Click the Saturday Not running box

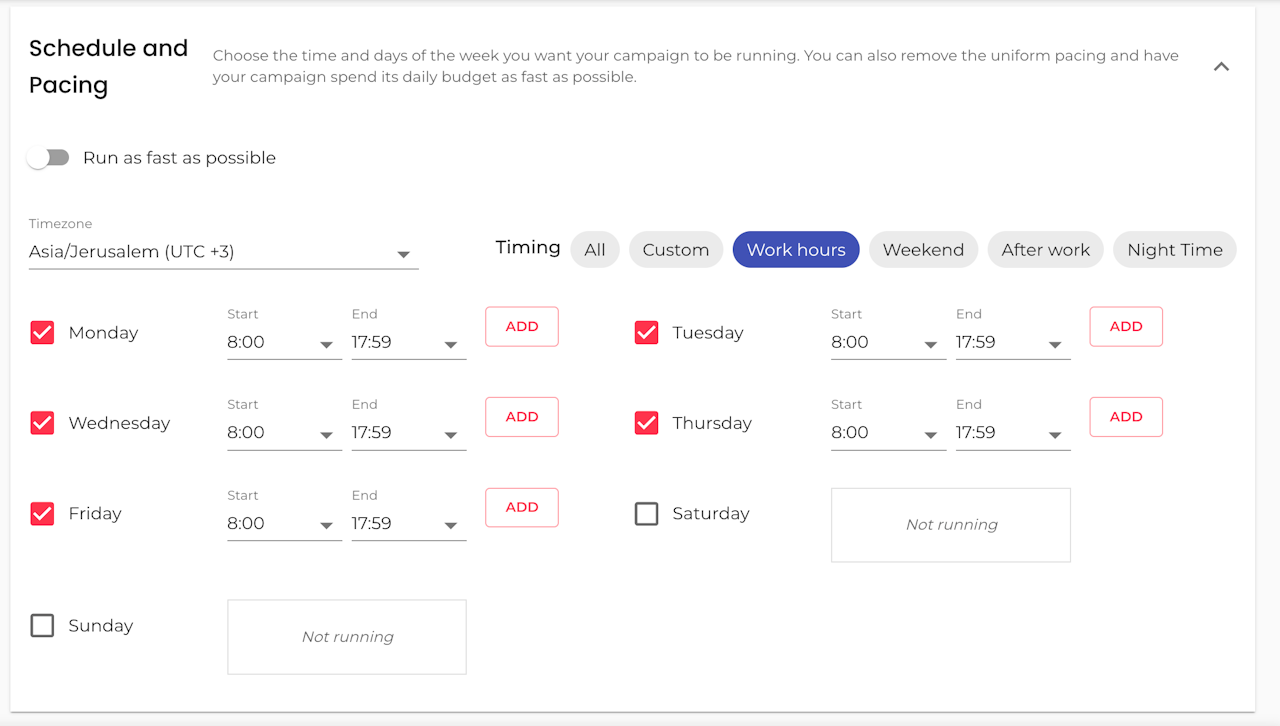tap(951, 525)
